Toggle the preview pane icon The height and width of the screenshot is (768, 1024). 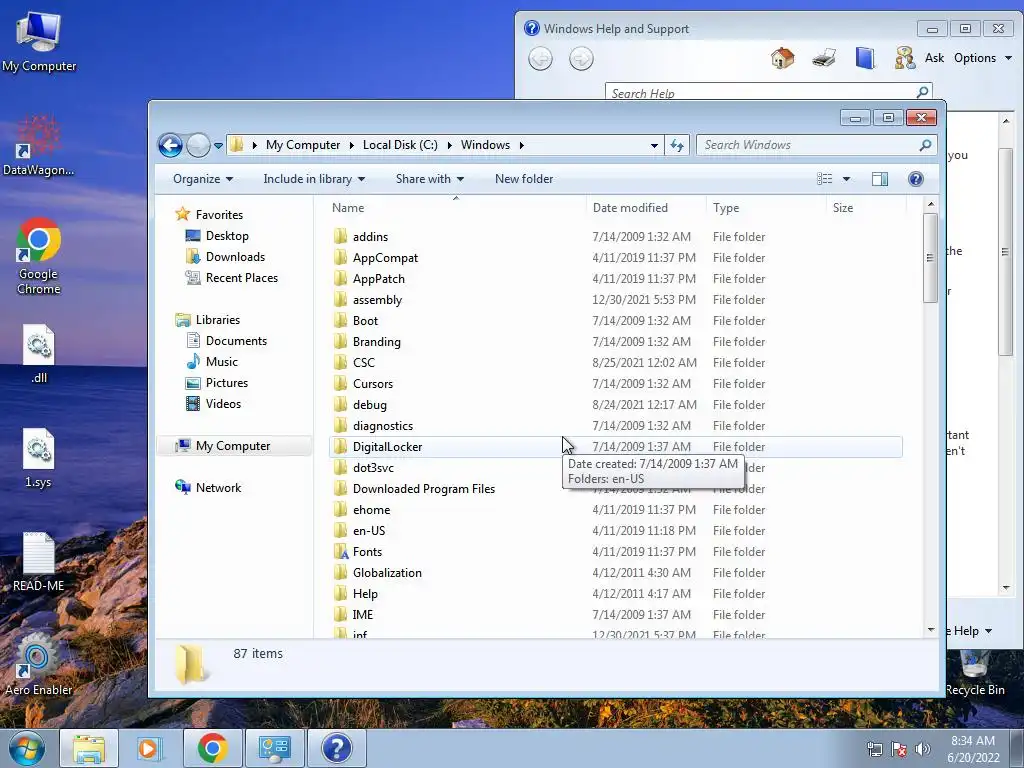[880, 179]
